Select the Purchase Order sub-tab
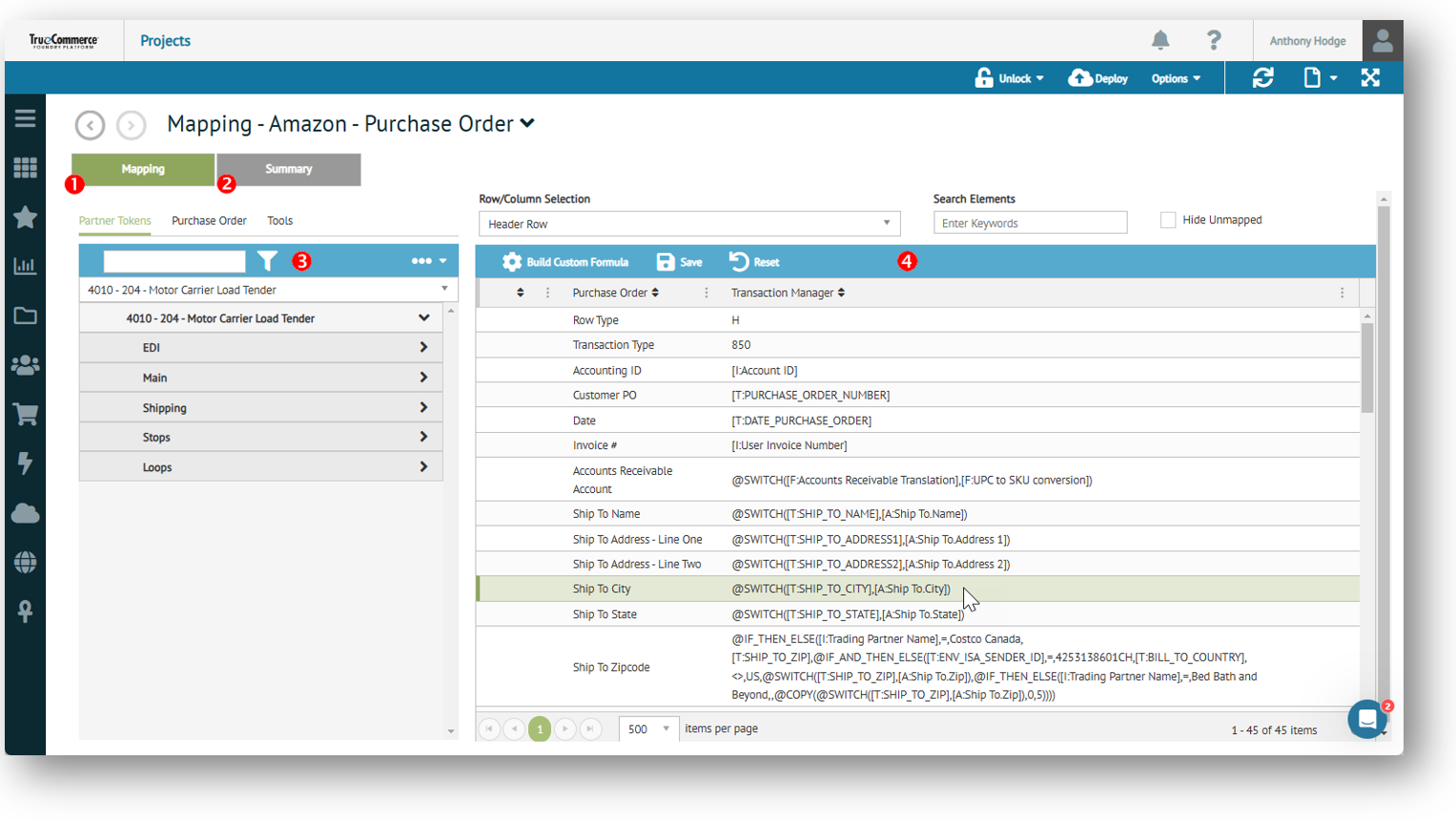 209,221
